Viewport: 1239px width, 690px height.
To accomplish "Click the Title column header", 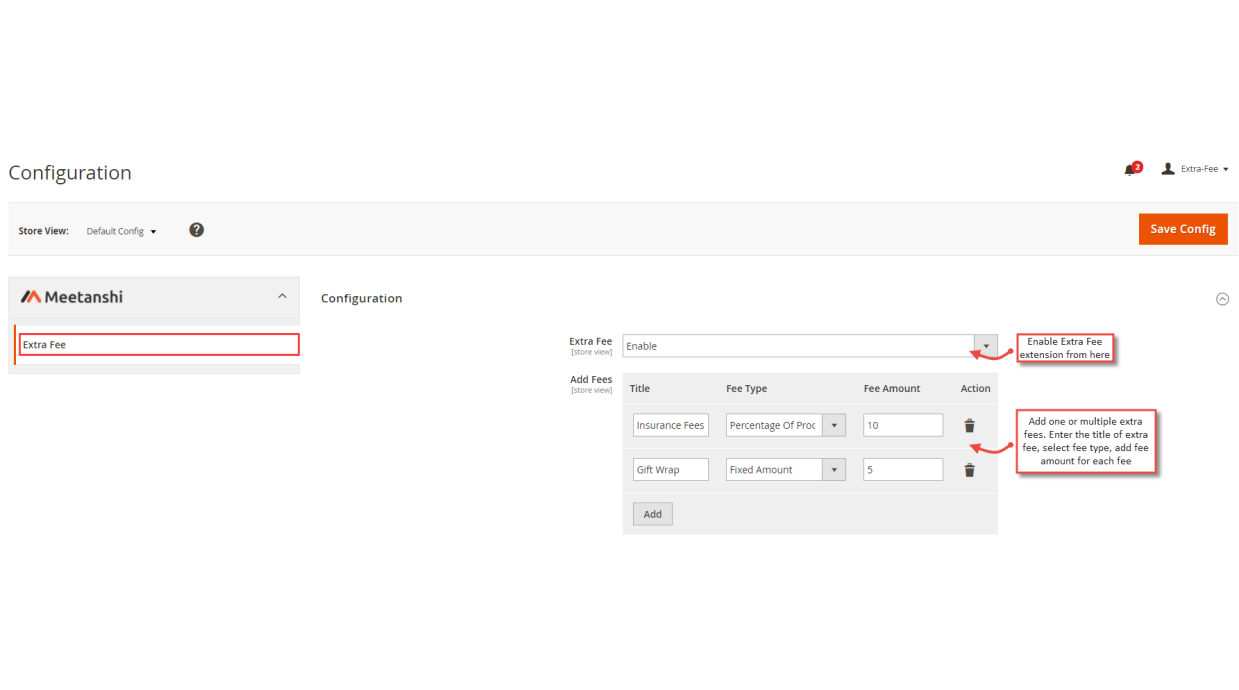I will click(x=640, y=389).
